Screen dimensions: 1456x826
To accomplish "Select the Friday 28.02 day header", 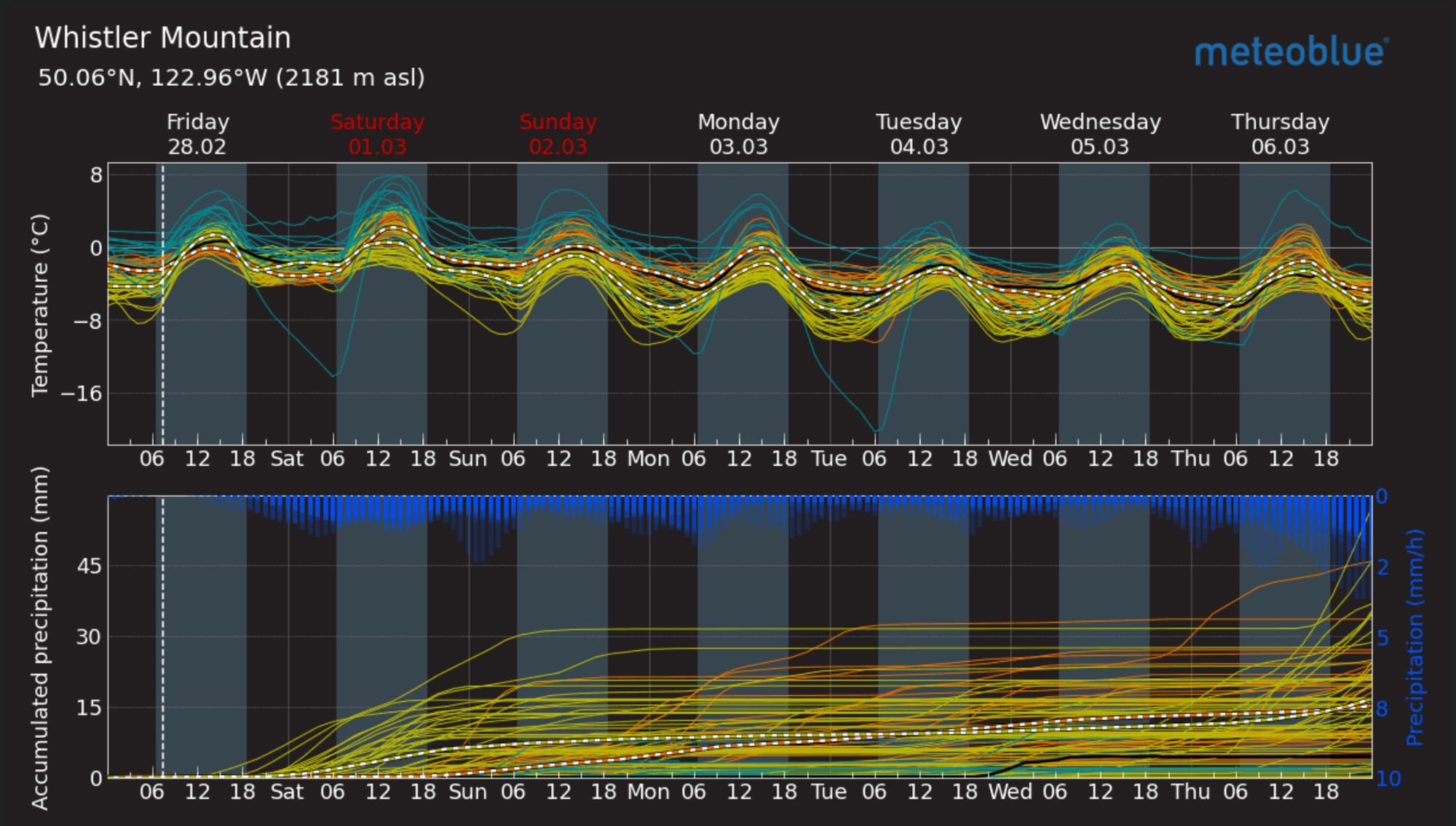I will (197, 134).
